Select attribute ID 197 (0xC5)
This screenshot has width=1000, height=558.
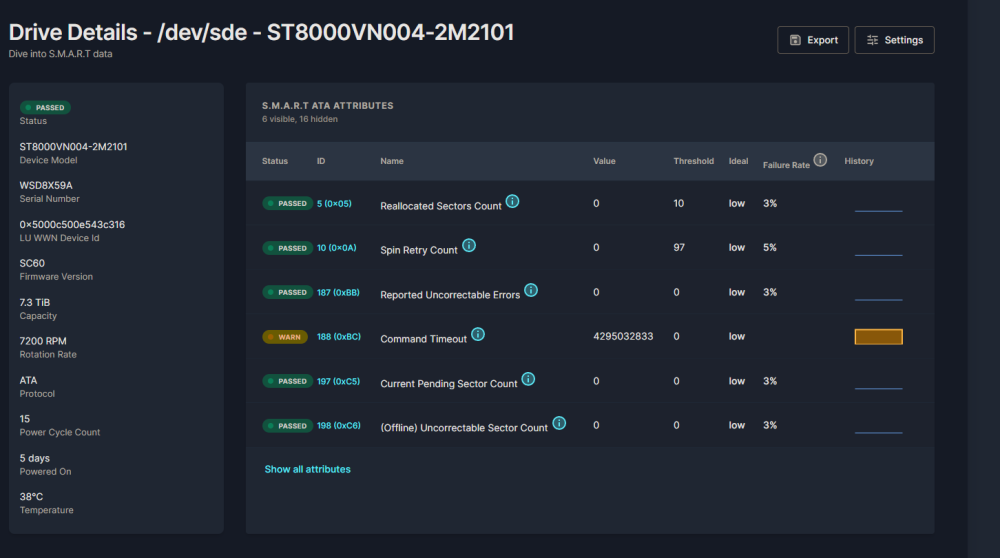click(338, 381)
